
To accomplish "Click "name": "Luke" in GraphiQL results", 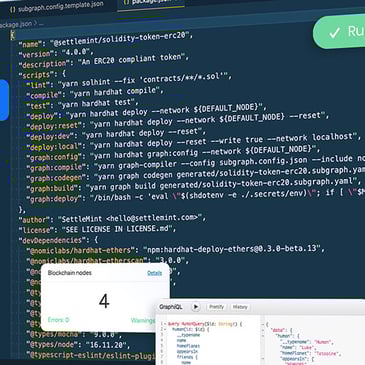I will (297, 348).
